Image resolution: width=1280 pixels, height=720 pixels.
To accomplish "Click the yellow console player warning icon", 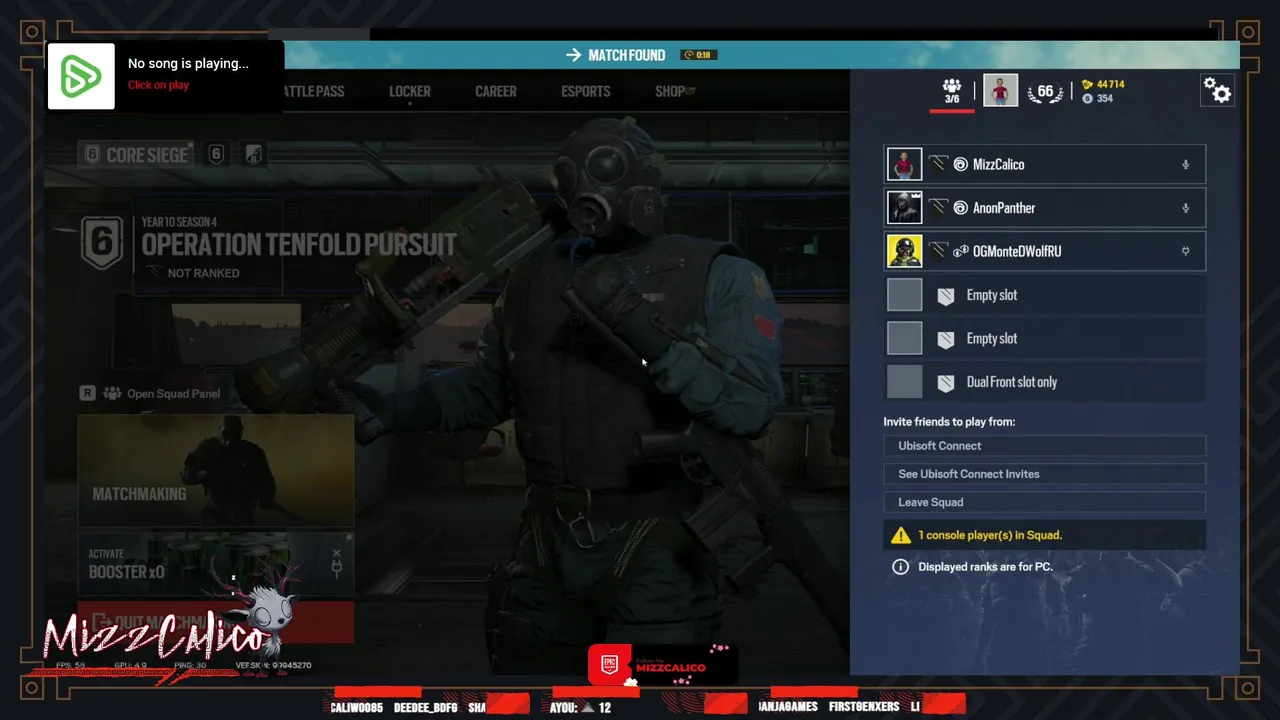I will 901,535.
